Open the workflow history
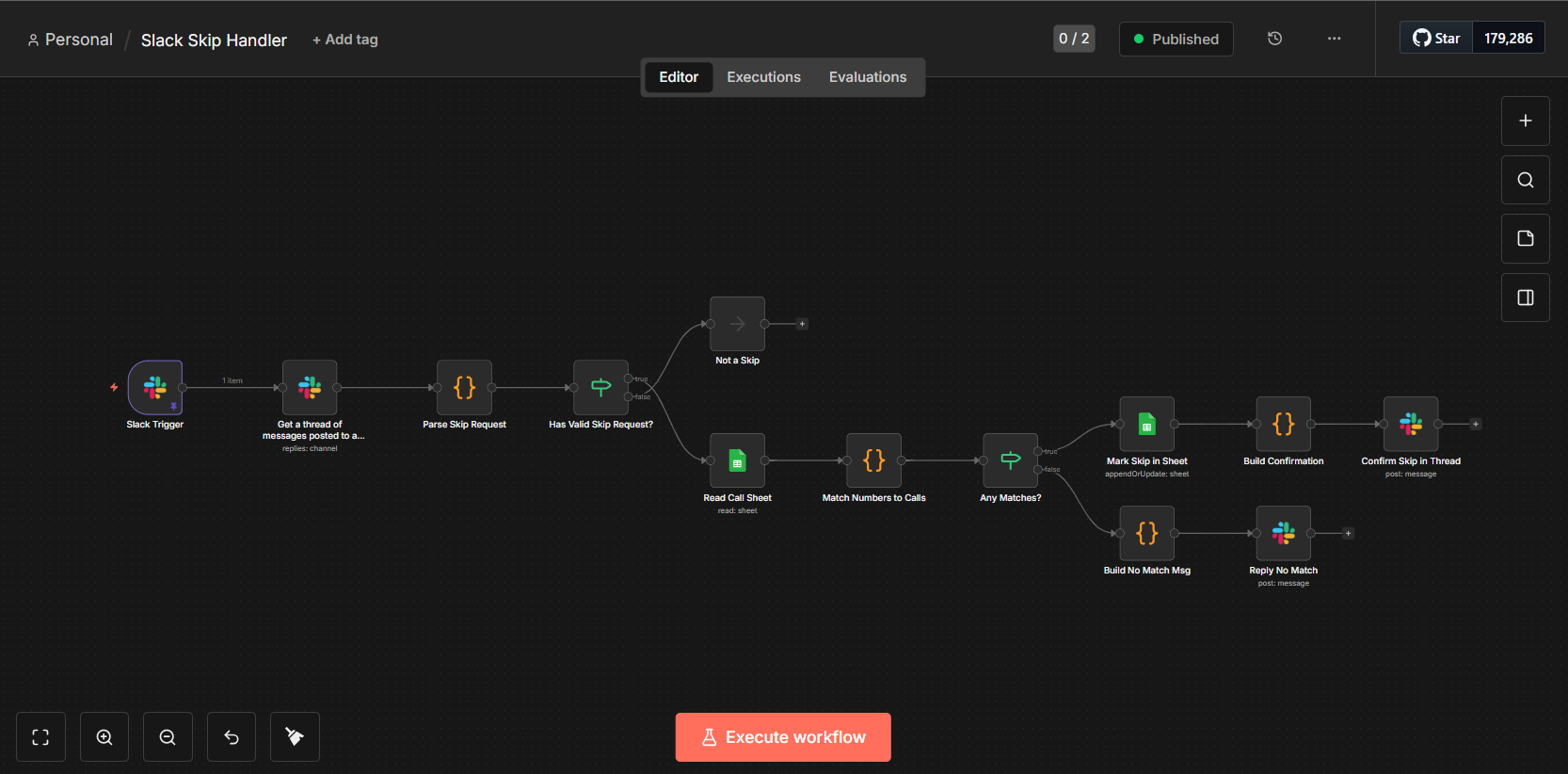The width and height of the screenshot is (1568, 774). (1274, 39)
